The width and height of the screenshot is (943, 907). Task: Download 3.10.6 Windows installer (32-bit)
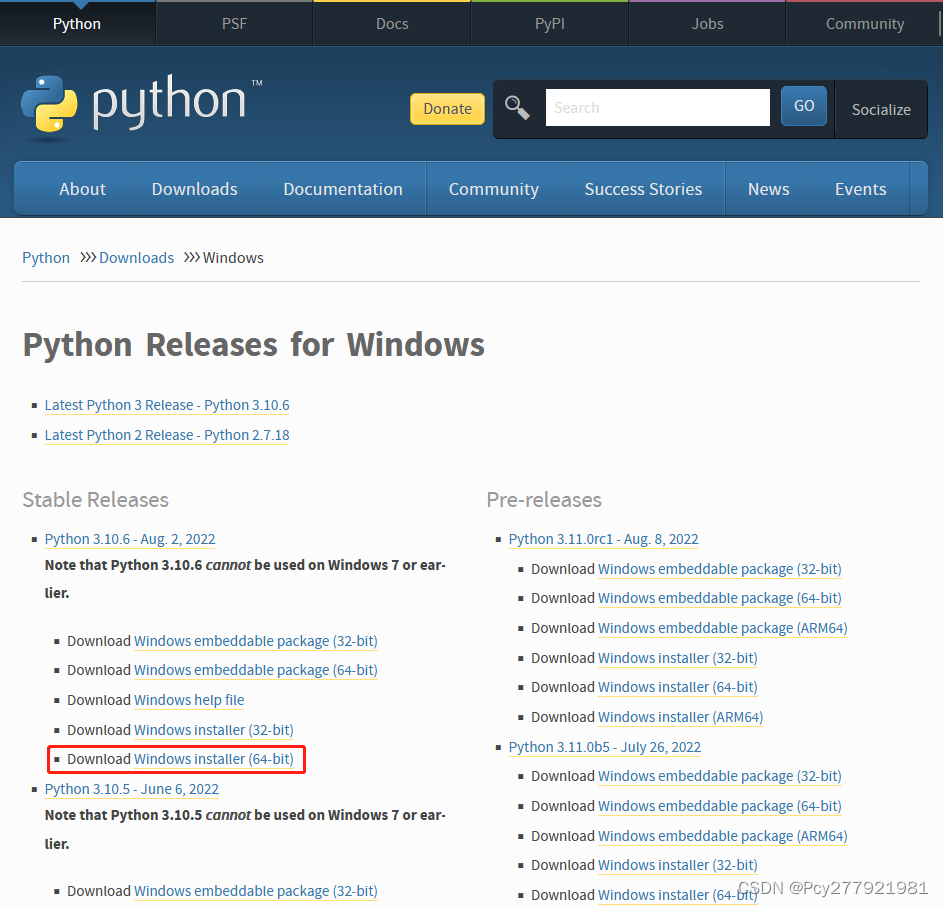click(x=213, y=730)
